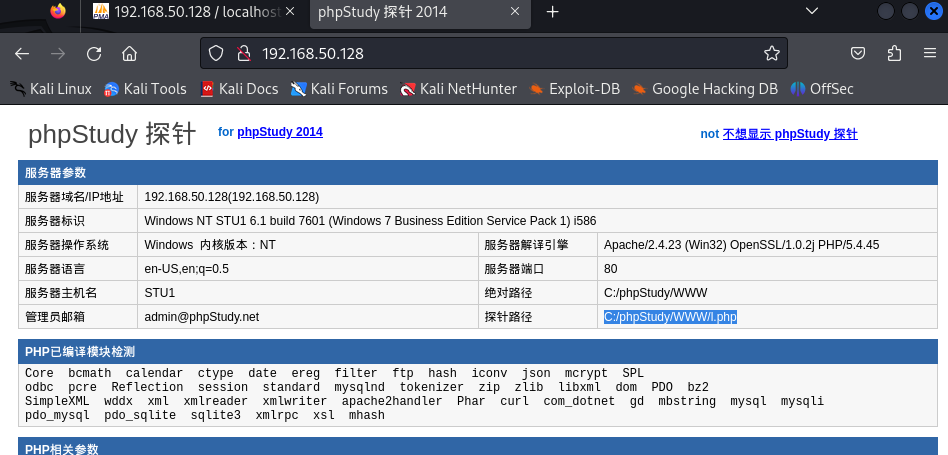Click the 服务器语言 label cell
The width and height of the screenshot is (948, 455).
(x=78, y=269)
